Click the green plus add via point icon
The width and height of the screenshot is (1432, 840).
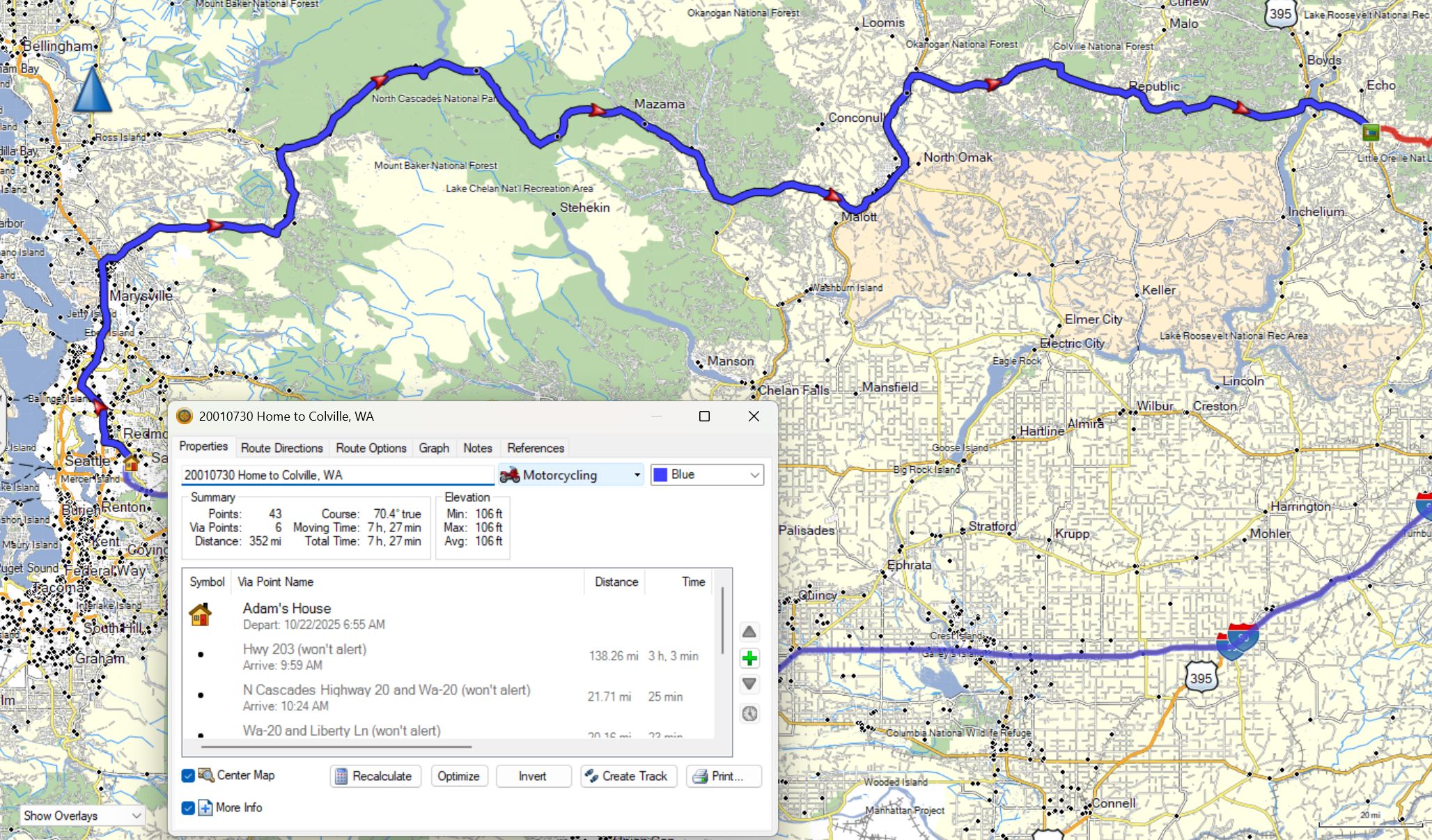point(749,658)
